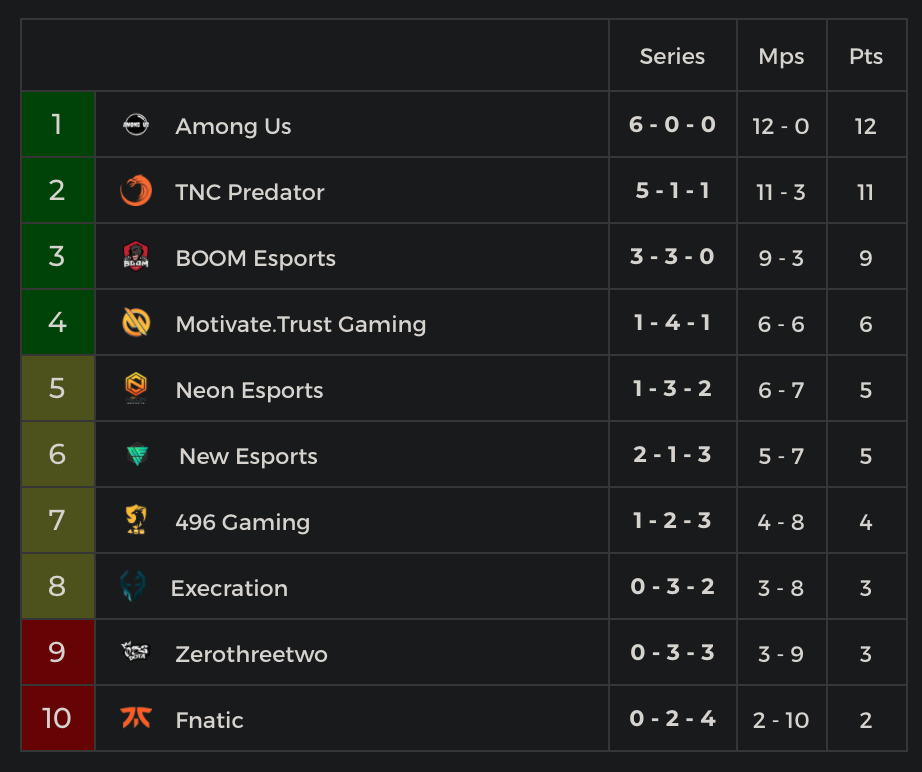Click the Motivate.Trust Gaming team logo

[x=136, y=323]
